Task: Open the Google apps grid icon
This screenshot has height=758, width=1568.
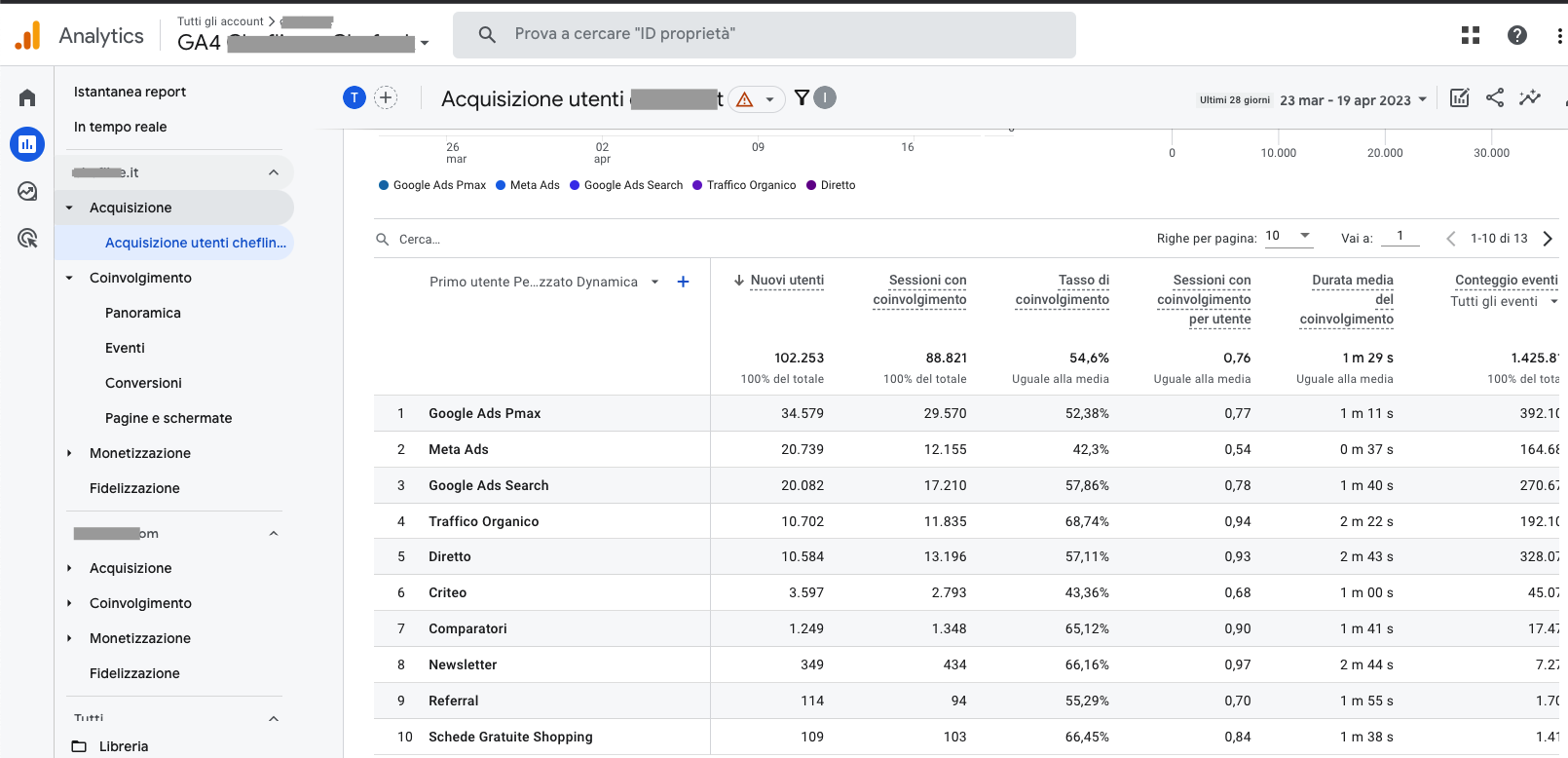Action: click(1471, 35)
